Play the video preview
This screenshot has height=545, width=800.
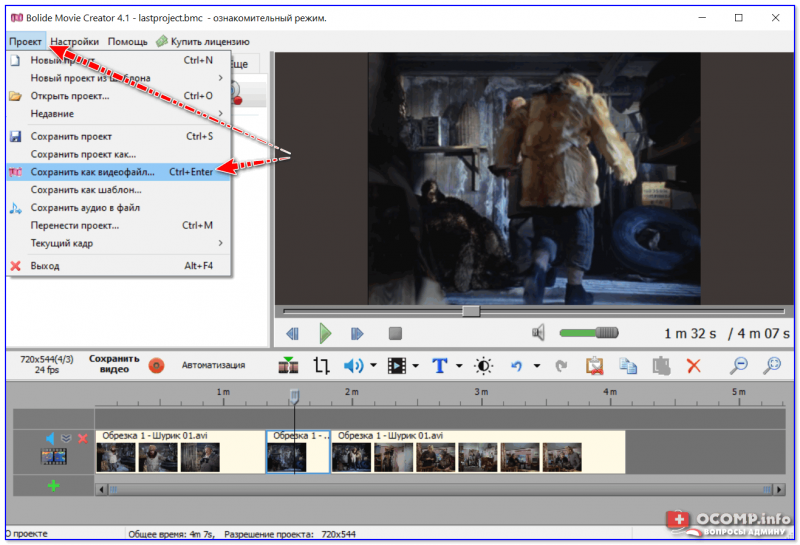coord(325,333)
